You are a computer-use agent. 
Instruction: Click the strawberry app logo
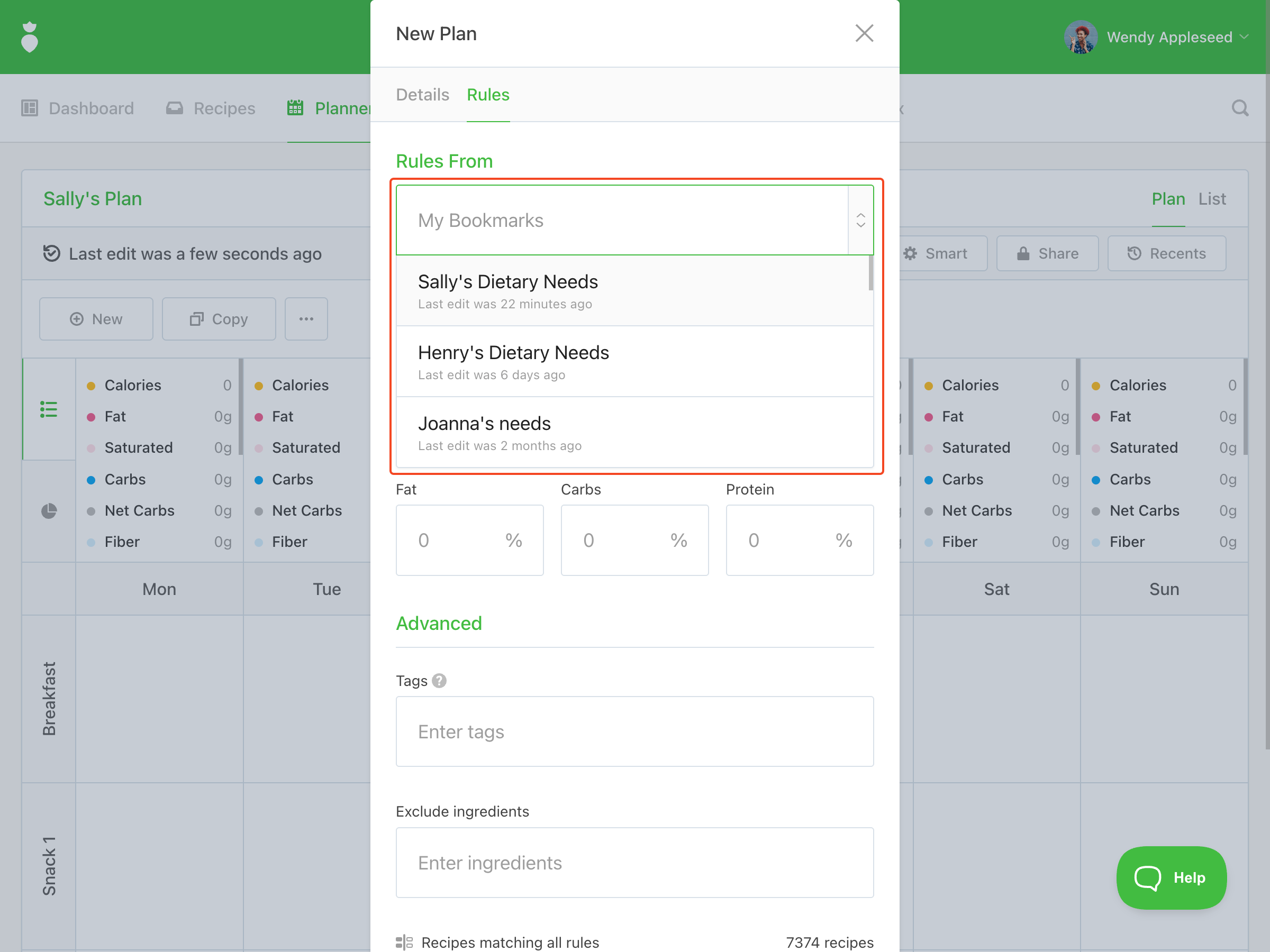tap(29, 38)
